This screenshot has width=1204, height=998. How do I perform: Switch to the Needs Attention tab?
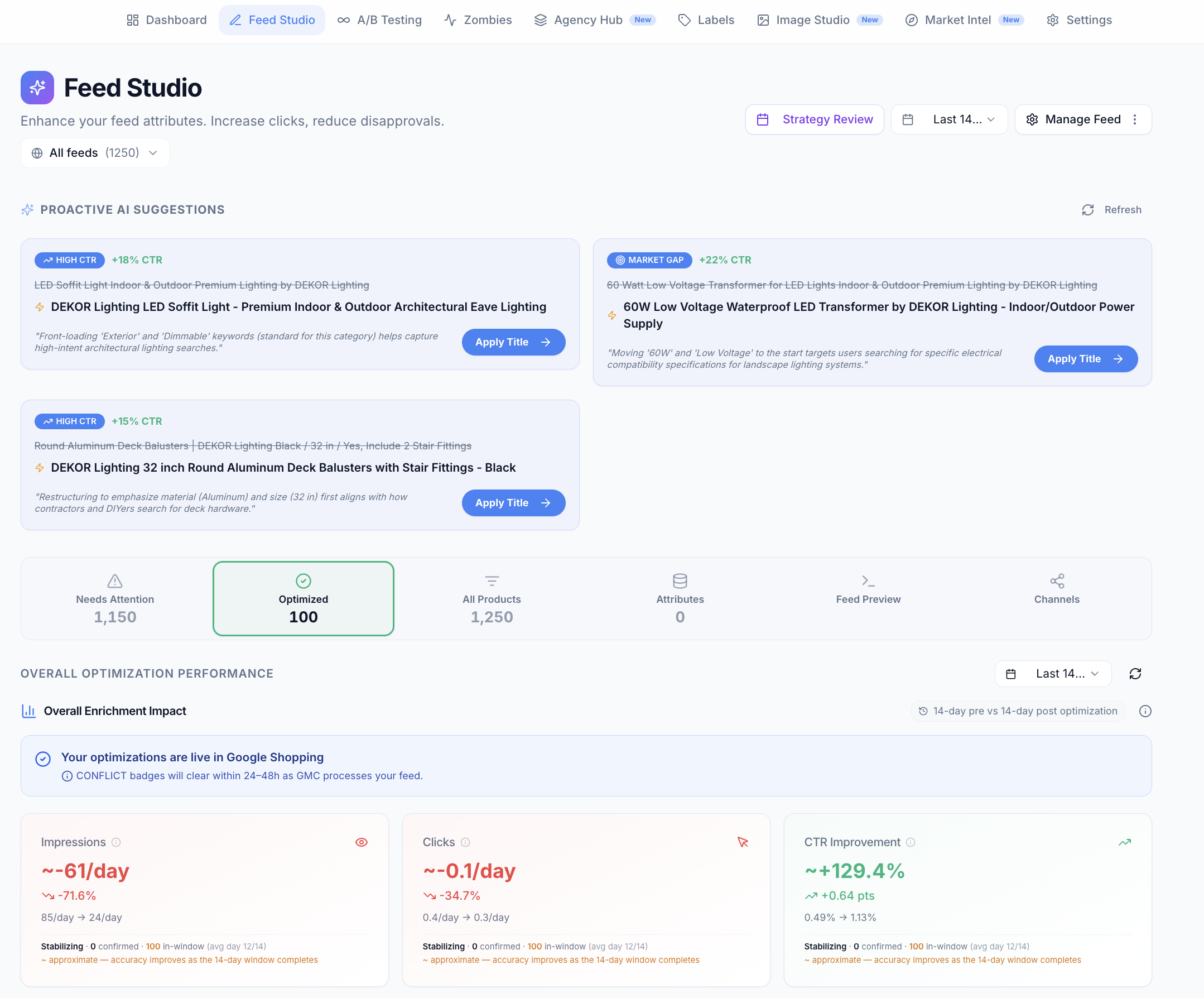(115, 599)
